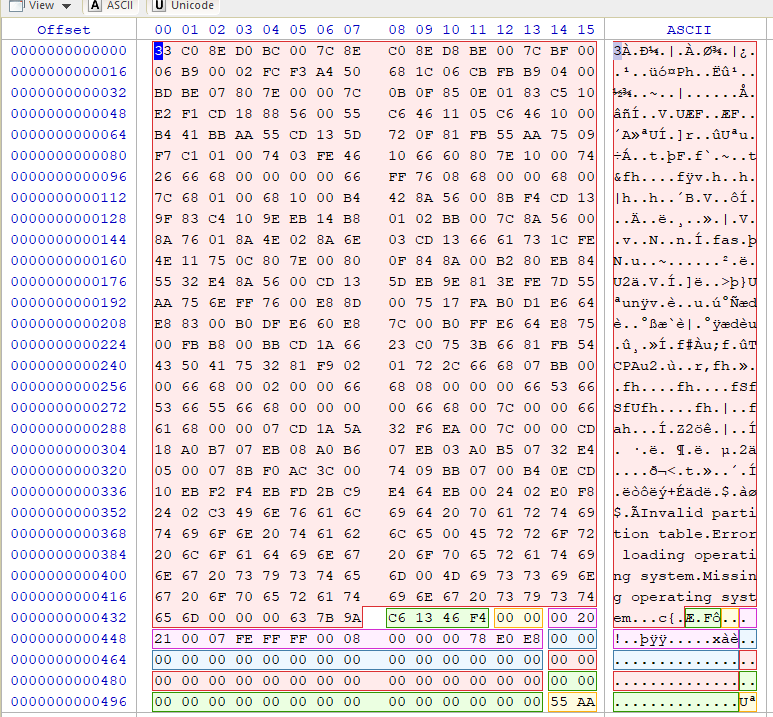773x717 pixels.
Task: Click offset label 0000000000368
Action: [x=69, y=534]
